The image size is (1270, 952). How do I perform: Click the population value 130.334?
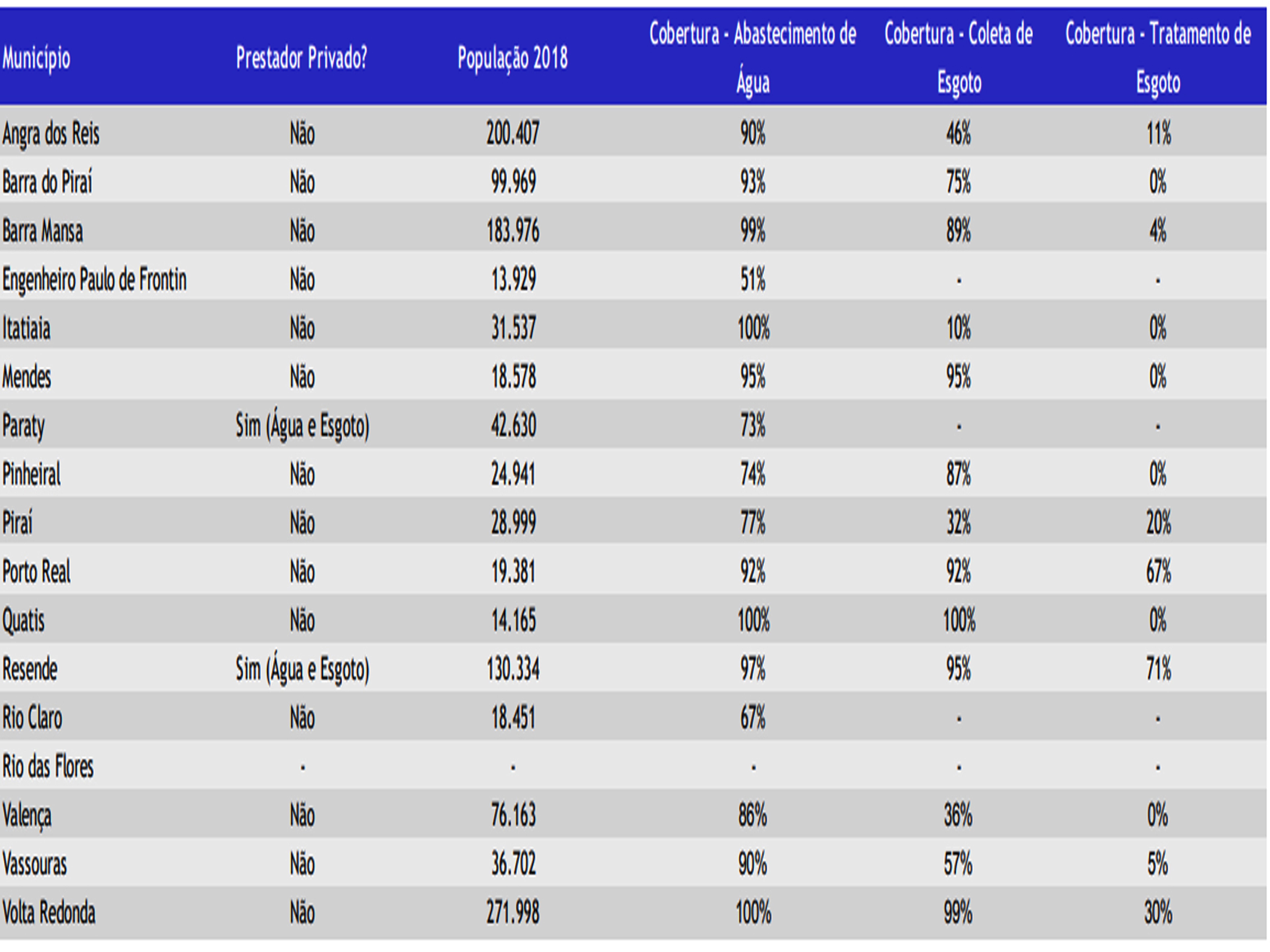(513, 669)
